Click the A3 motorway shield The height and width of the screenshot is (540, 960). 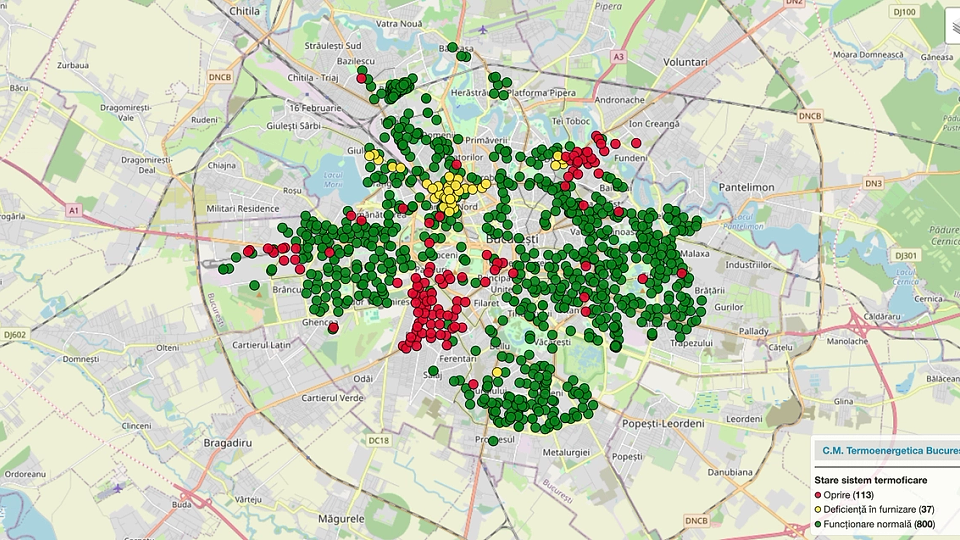[619, 57]
